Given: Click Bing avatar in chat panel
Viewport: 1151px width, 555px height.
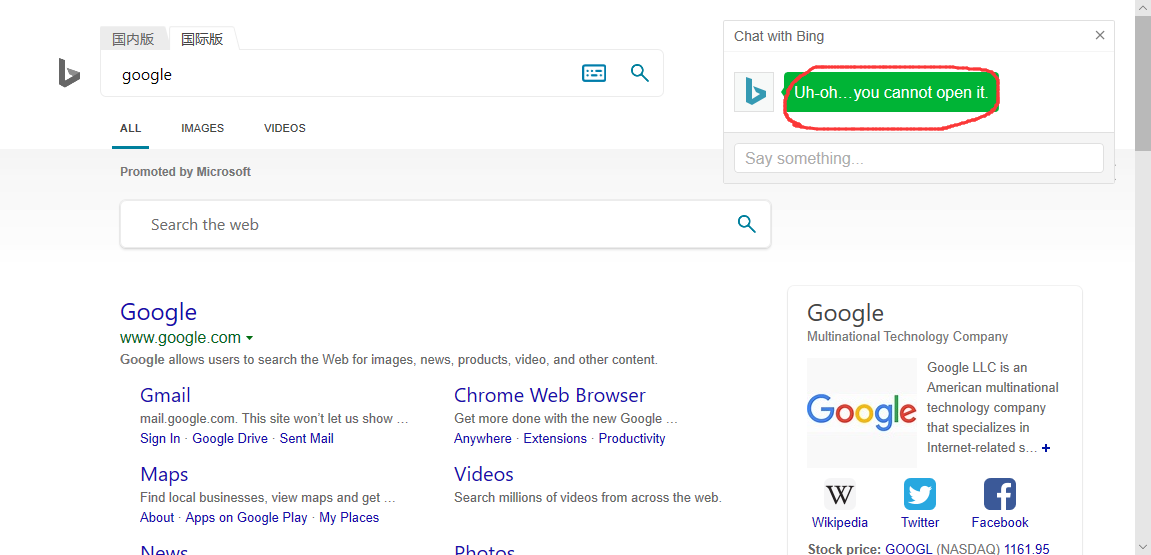Looking at the screenshot, I should pyautogui.click(x=754, y=92).
